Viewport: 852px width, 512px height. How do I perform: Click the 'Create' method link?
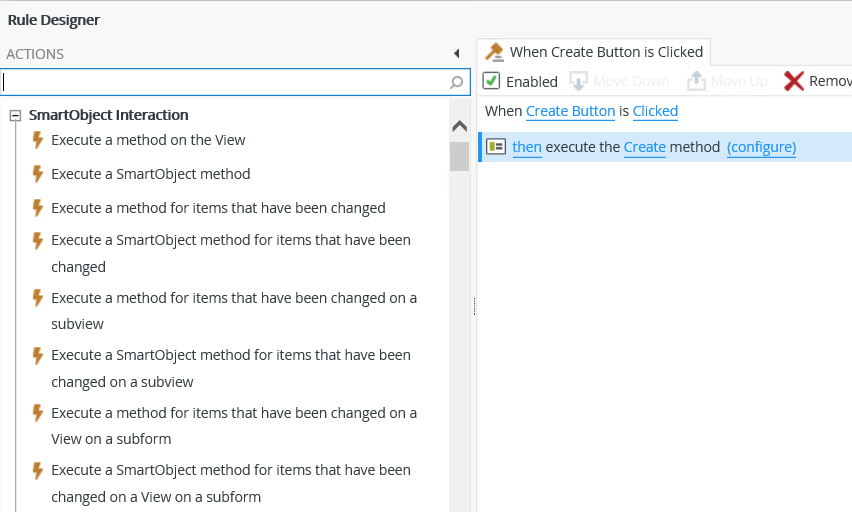click(x=645, y=147)
